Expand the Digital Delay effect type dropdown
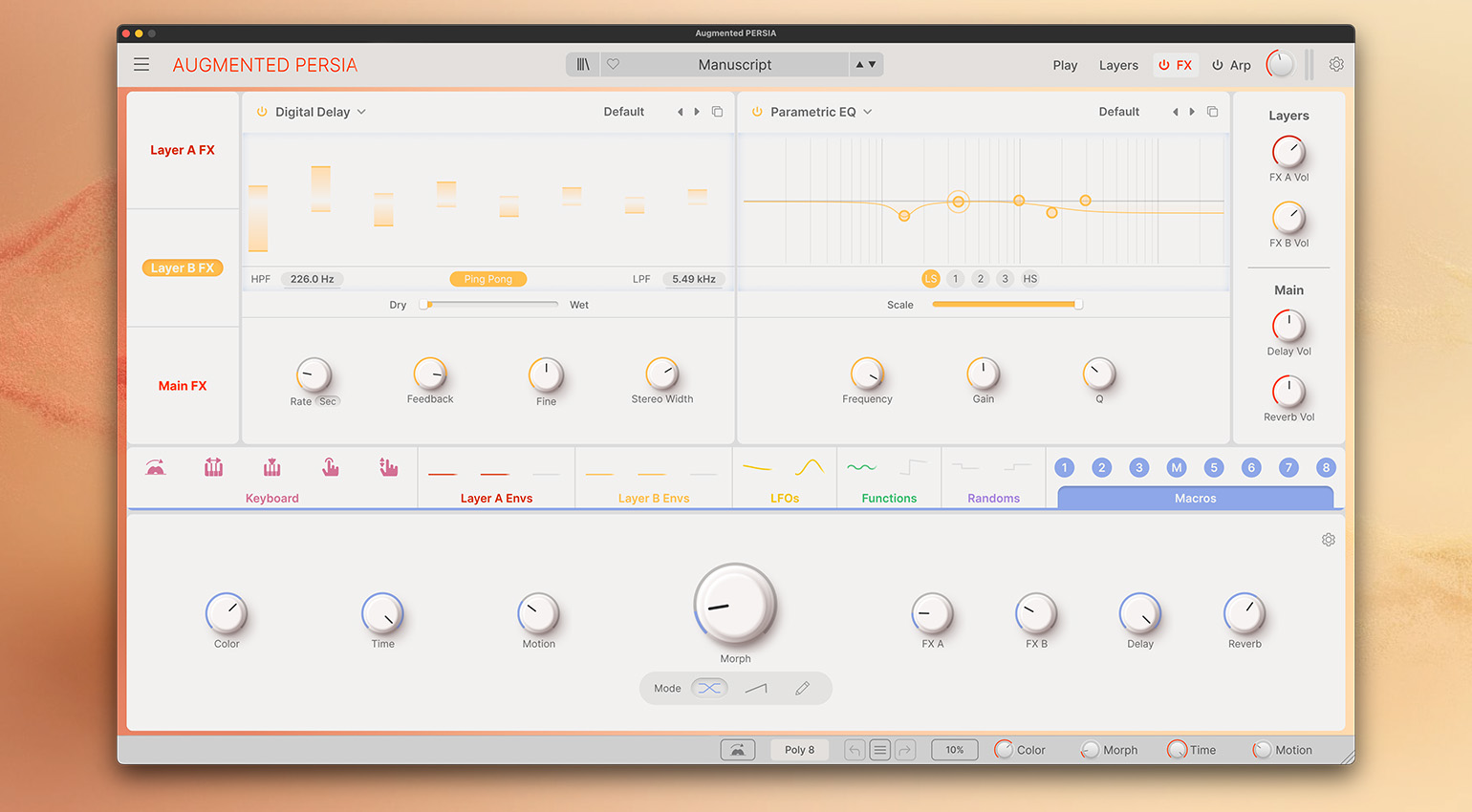Viewport: 1472px width, 812px height. coord(361,112)
